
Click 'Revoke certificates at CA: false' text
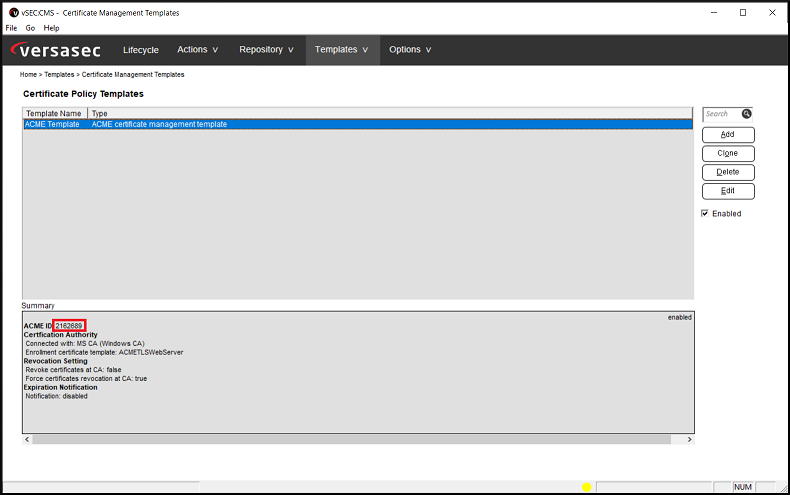(74, 370)
